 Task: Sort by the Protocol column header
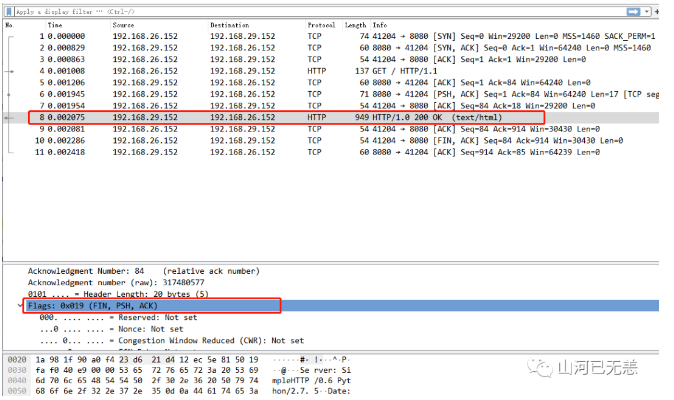(321, 25)
